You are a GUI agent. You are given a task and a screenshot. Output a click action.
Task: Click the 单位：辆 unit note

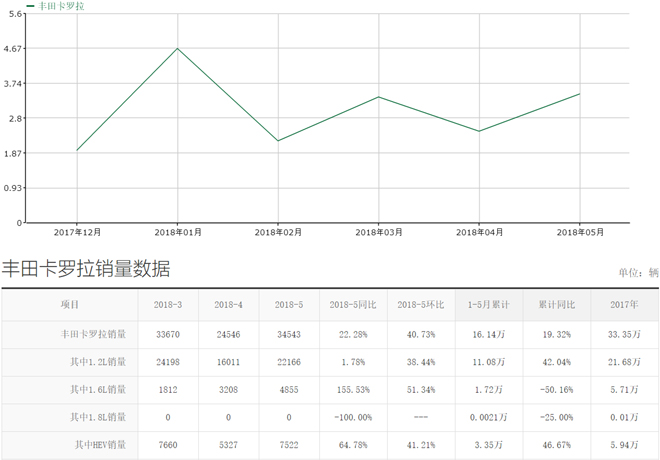pyautogui.click(x=638, y=273)
